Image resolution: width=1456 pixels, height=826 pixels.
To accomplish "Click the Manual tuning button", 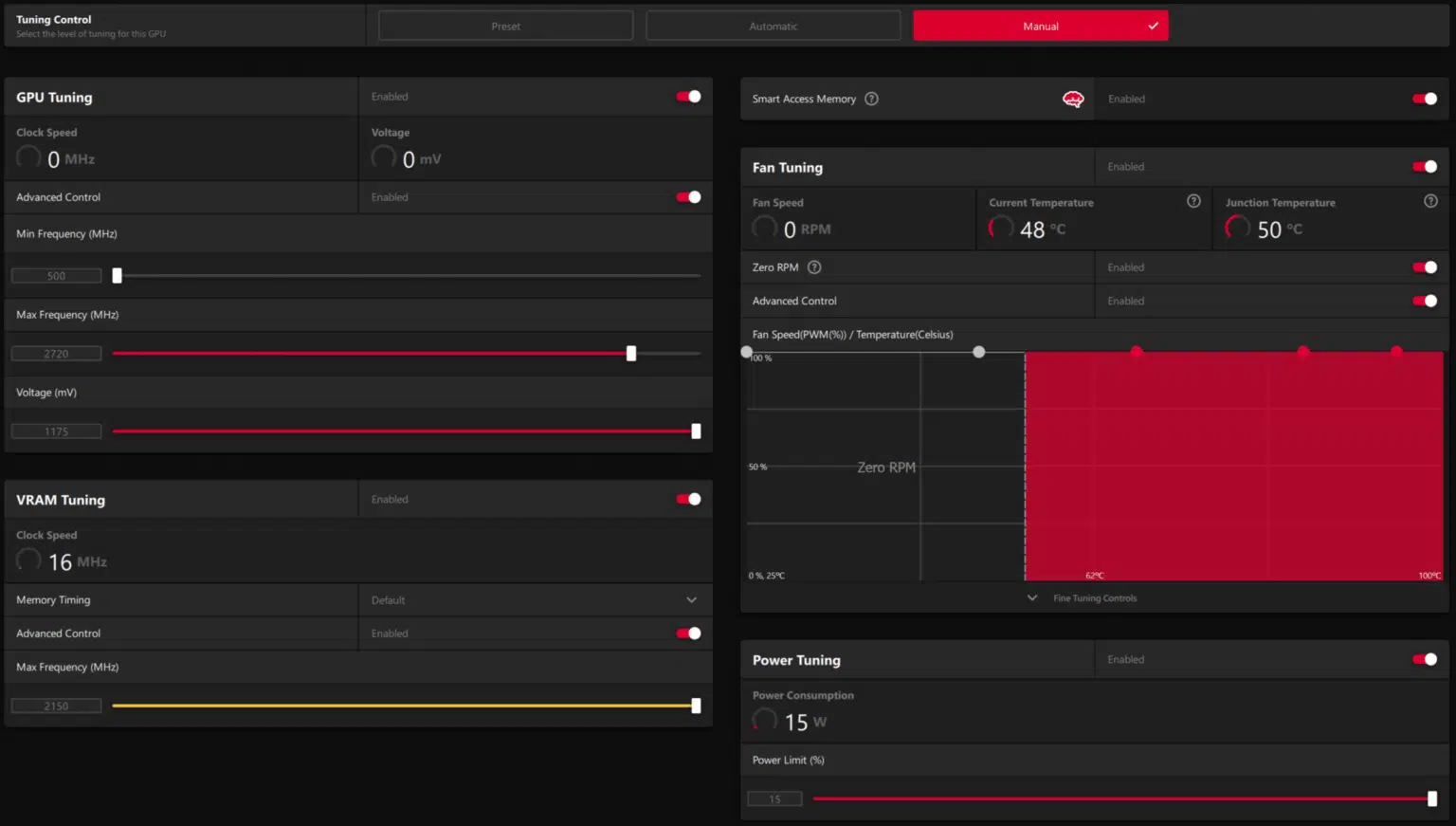I will (1041, 26).
